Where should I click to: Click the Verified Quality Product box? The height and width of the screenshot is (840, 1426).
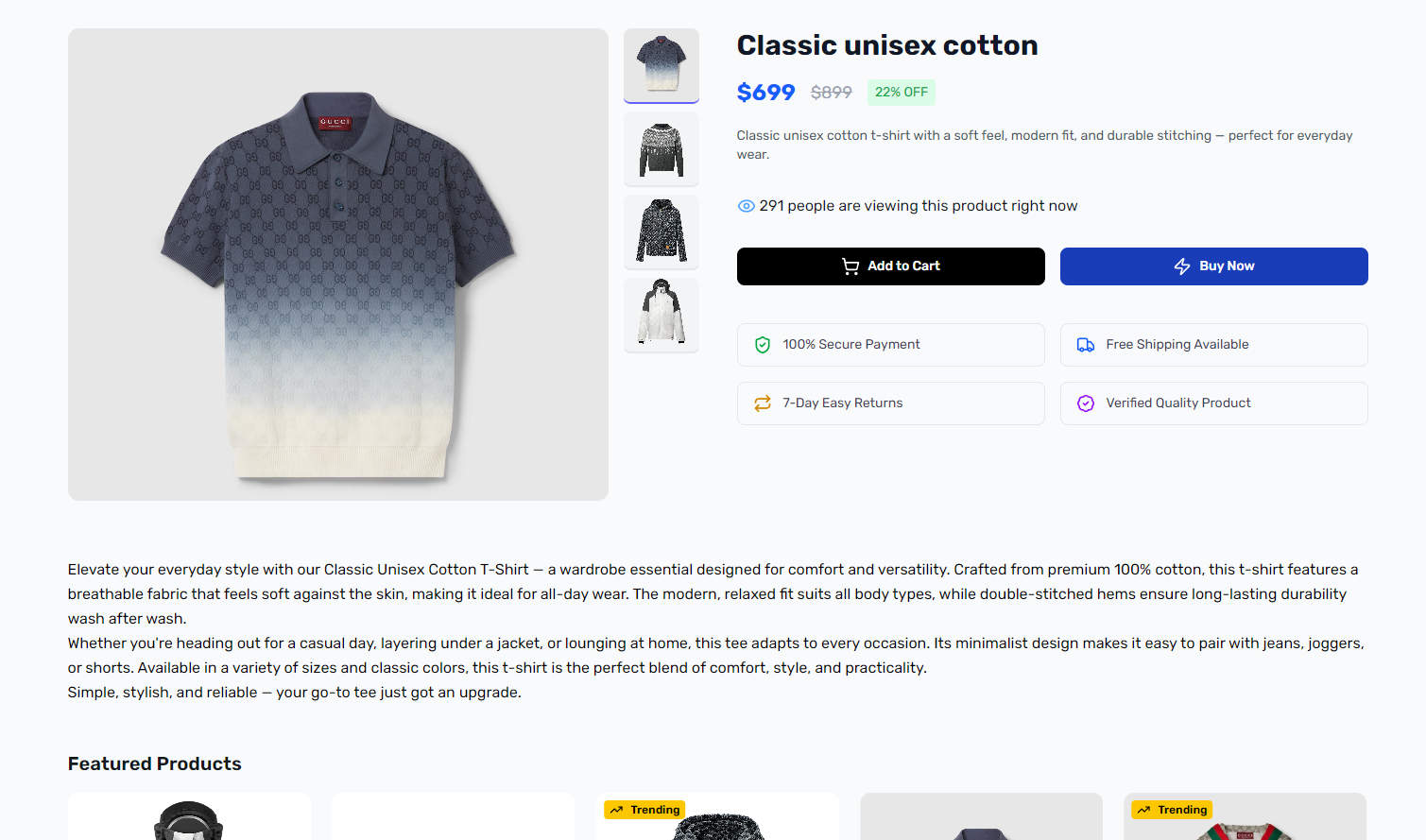(1214, 403)
